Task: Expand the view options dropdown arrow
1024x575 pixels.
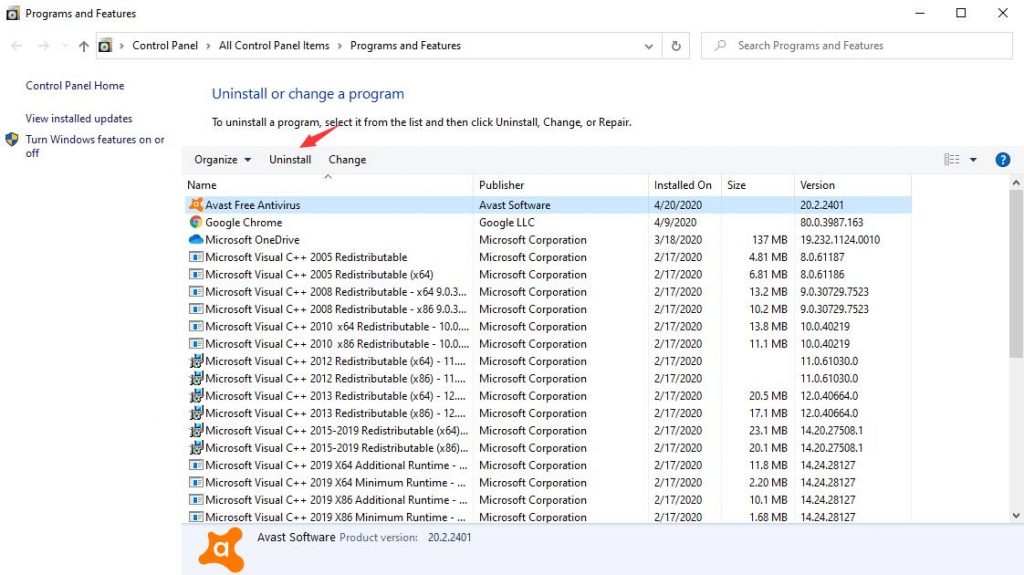Action: click(x=973, y=159)
